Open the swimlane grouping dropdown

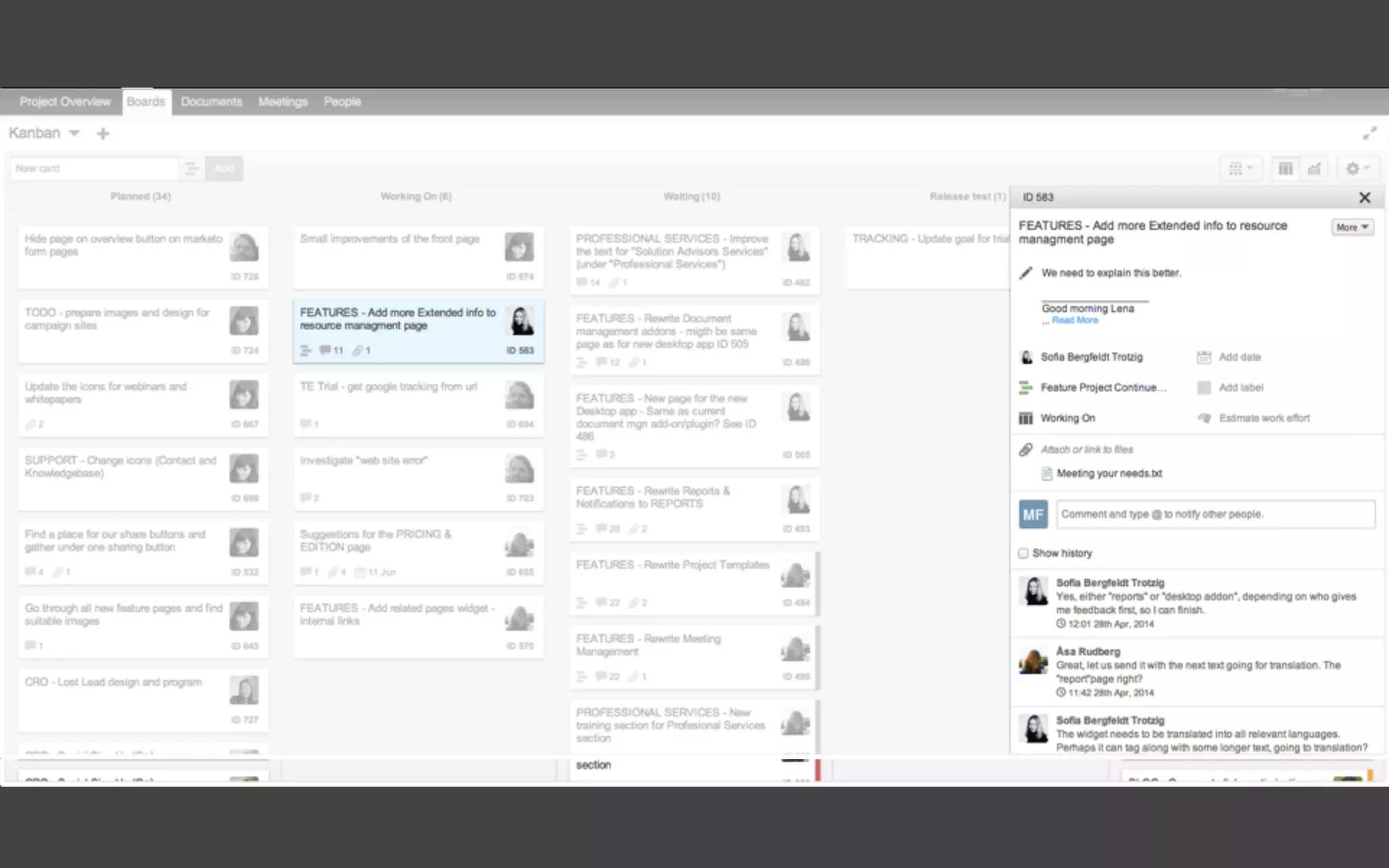pos(1240,169)
